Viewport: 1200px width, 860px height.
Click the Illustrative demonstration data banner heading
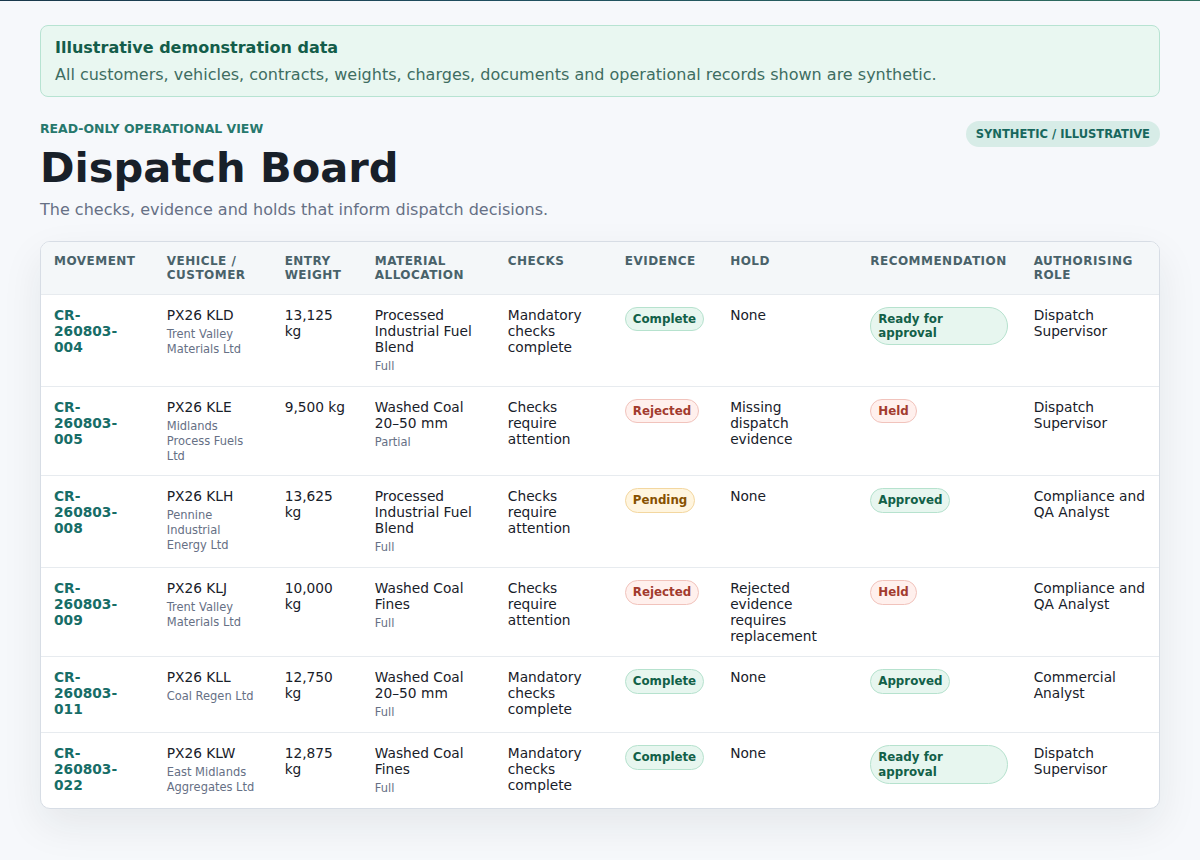[196, 47]
